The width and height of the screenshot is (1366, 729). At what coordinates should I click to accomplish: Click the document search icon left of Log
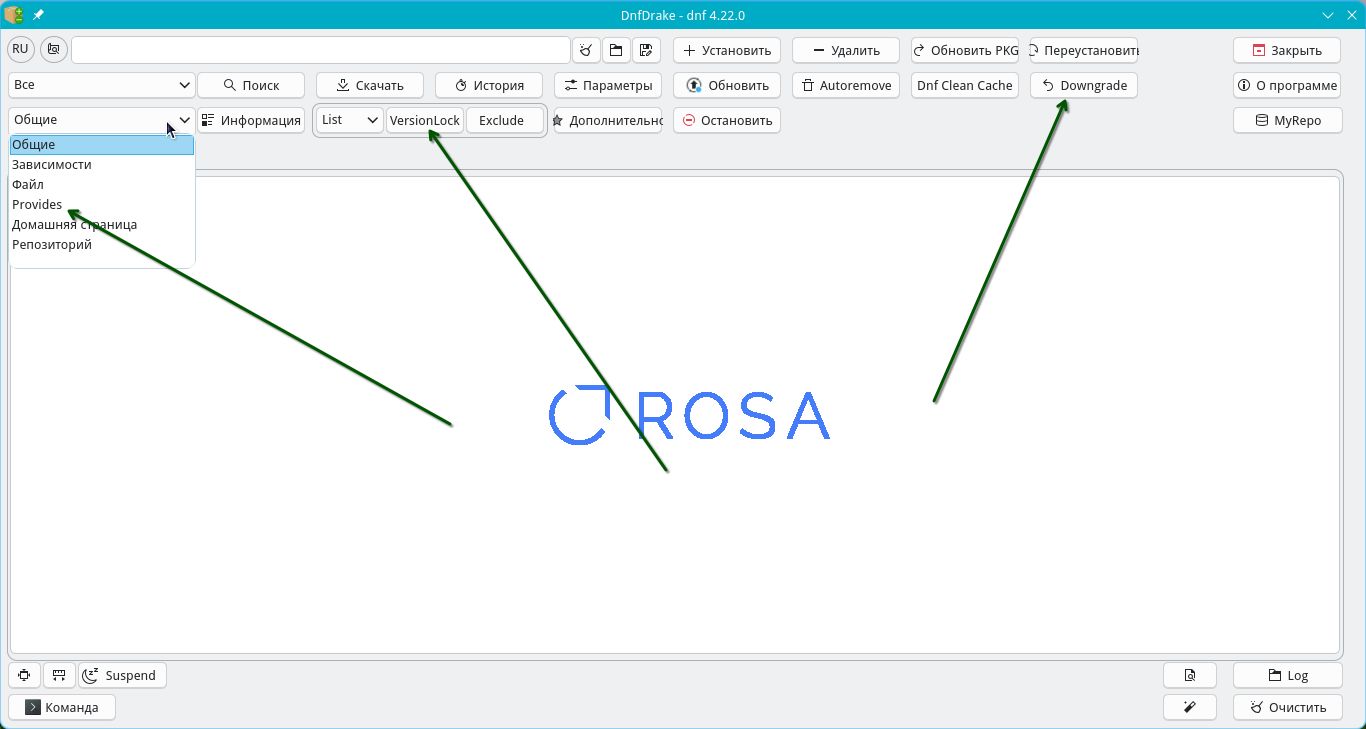tap(1190, 675)
